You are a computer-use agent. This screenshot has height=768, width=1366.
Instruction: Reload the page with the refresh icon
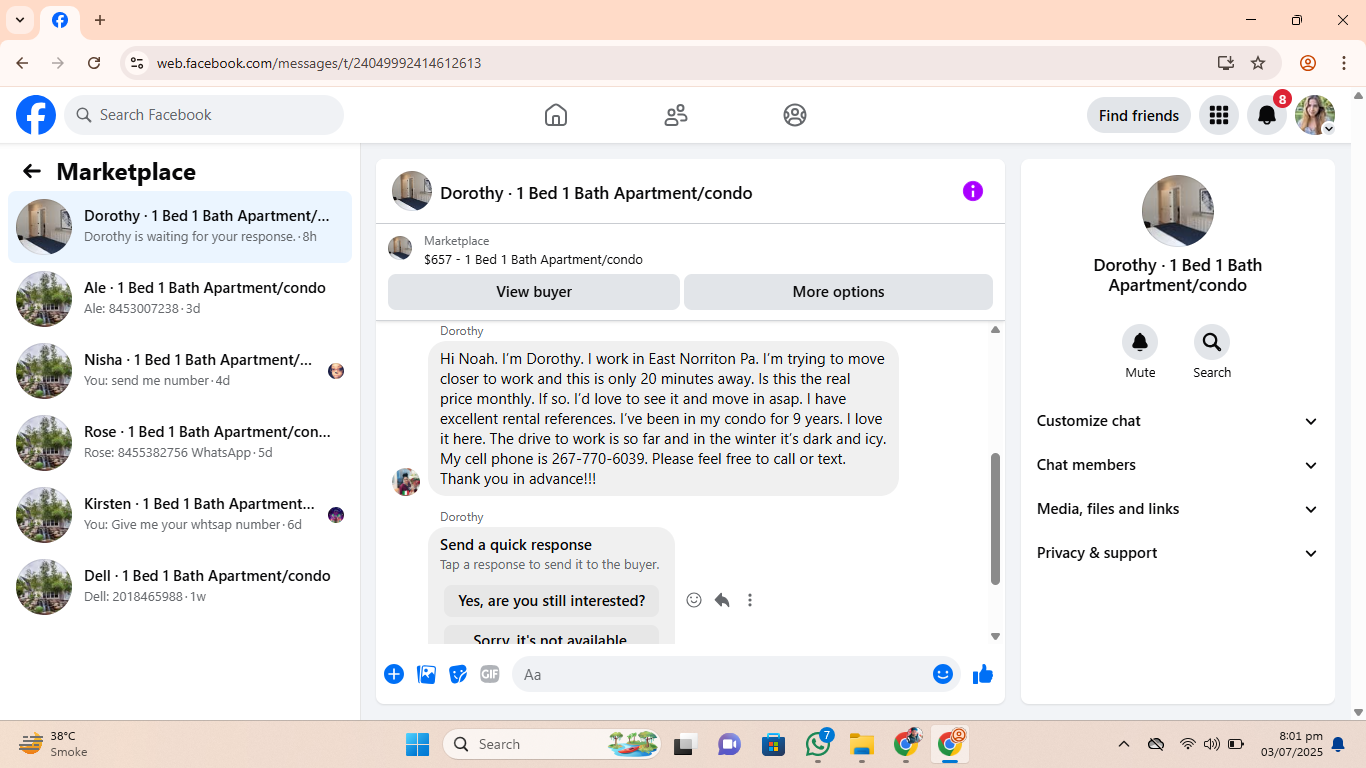tap(94, 63)
